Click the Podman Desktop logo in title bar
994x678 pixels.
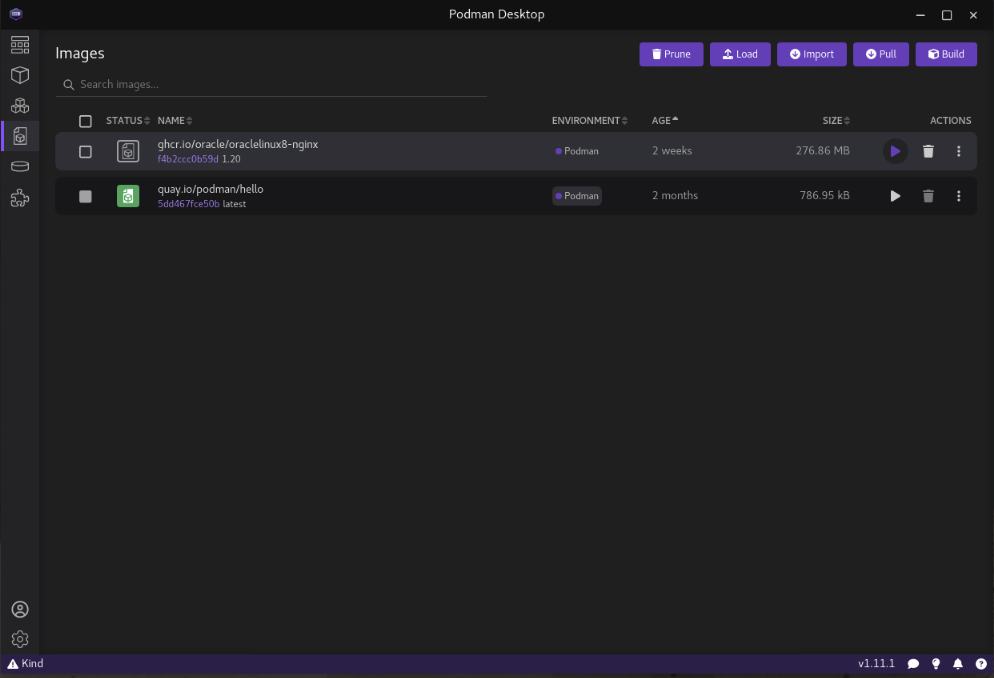tap(16, 14)
